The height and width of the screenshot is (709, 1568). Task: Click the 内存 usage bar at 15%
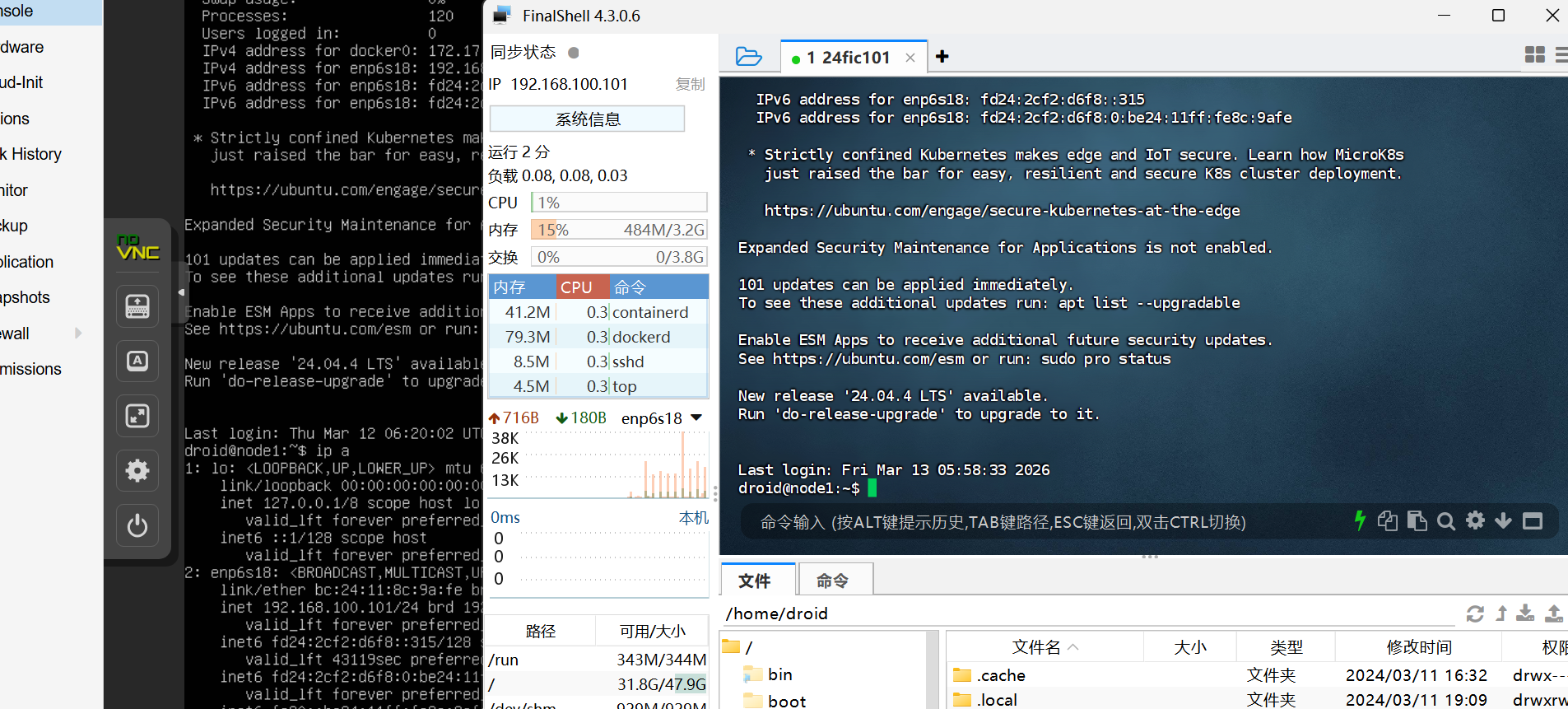point(619,230)
